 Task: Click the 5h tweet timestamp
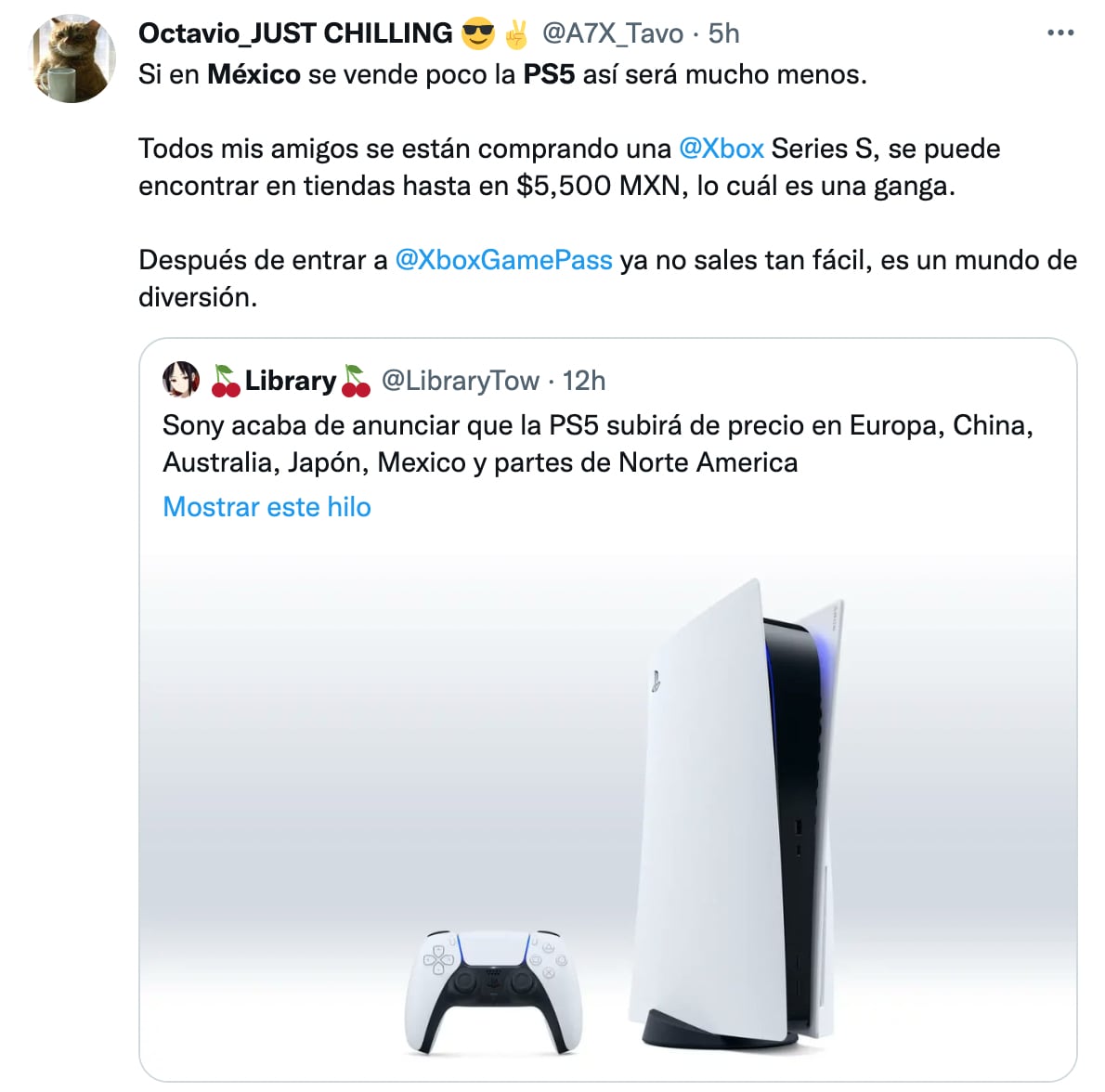click(x=723, y=33)
